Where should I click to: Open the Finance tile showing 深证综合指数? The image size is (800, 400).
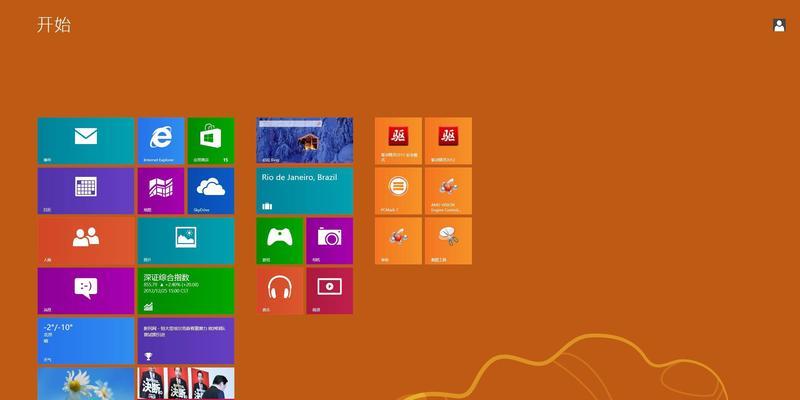[186, 291]
